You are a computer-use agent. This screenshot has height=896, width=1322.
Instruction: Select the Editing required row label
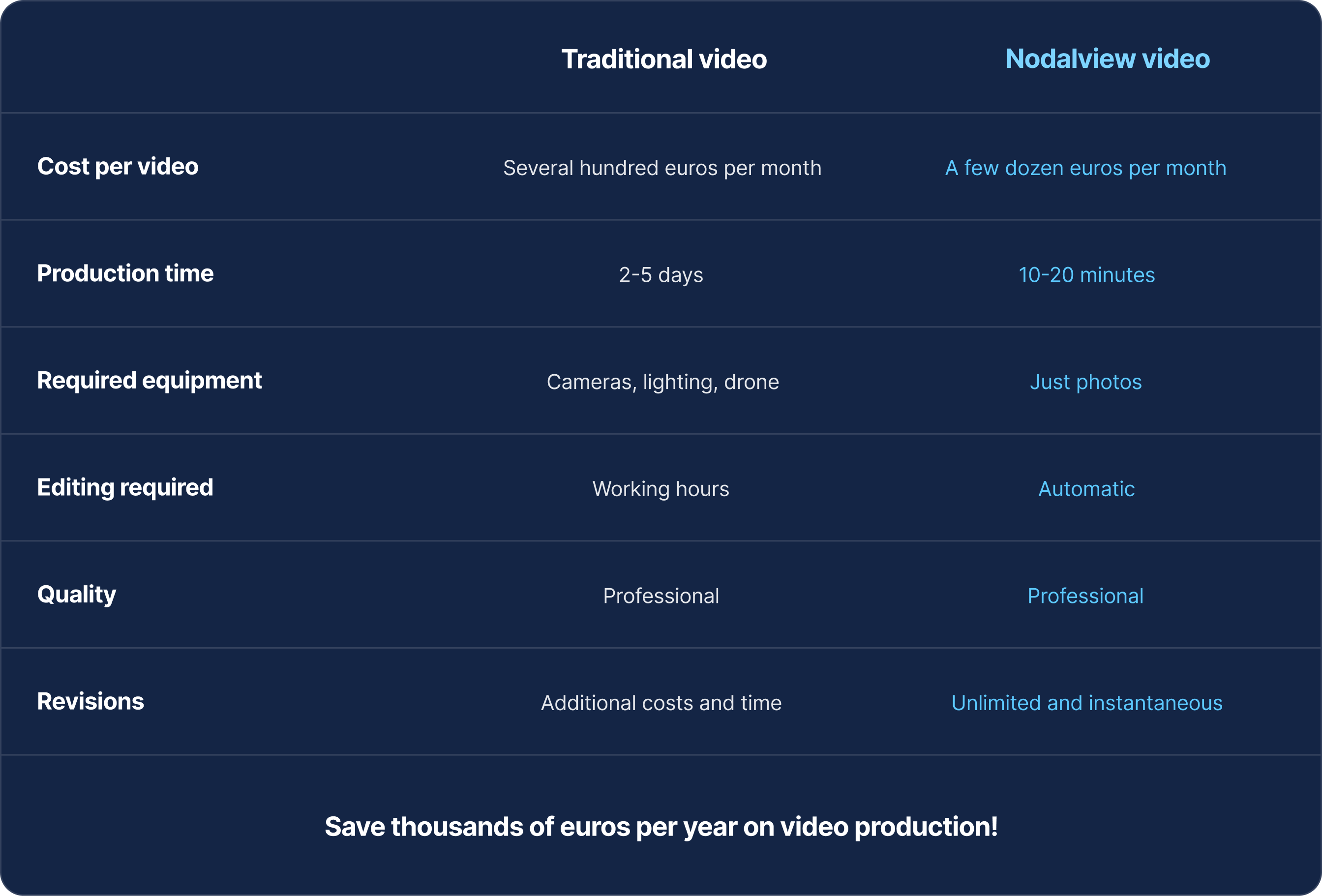(x=125, y=487)
